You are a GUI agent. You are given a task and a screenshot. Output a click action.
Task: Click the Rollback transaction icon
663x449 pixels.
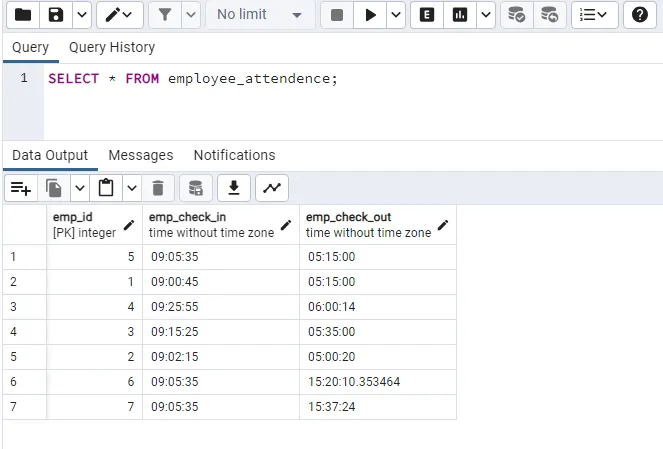tap(549, 15)
